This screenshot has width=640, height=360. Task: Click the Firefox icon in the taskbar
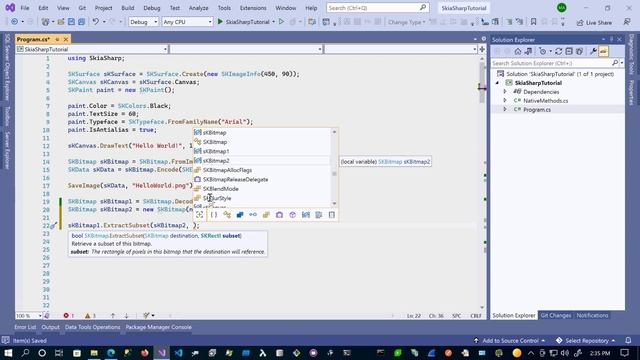pos(144,353)
